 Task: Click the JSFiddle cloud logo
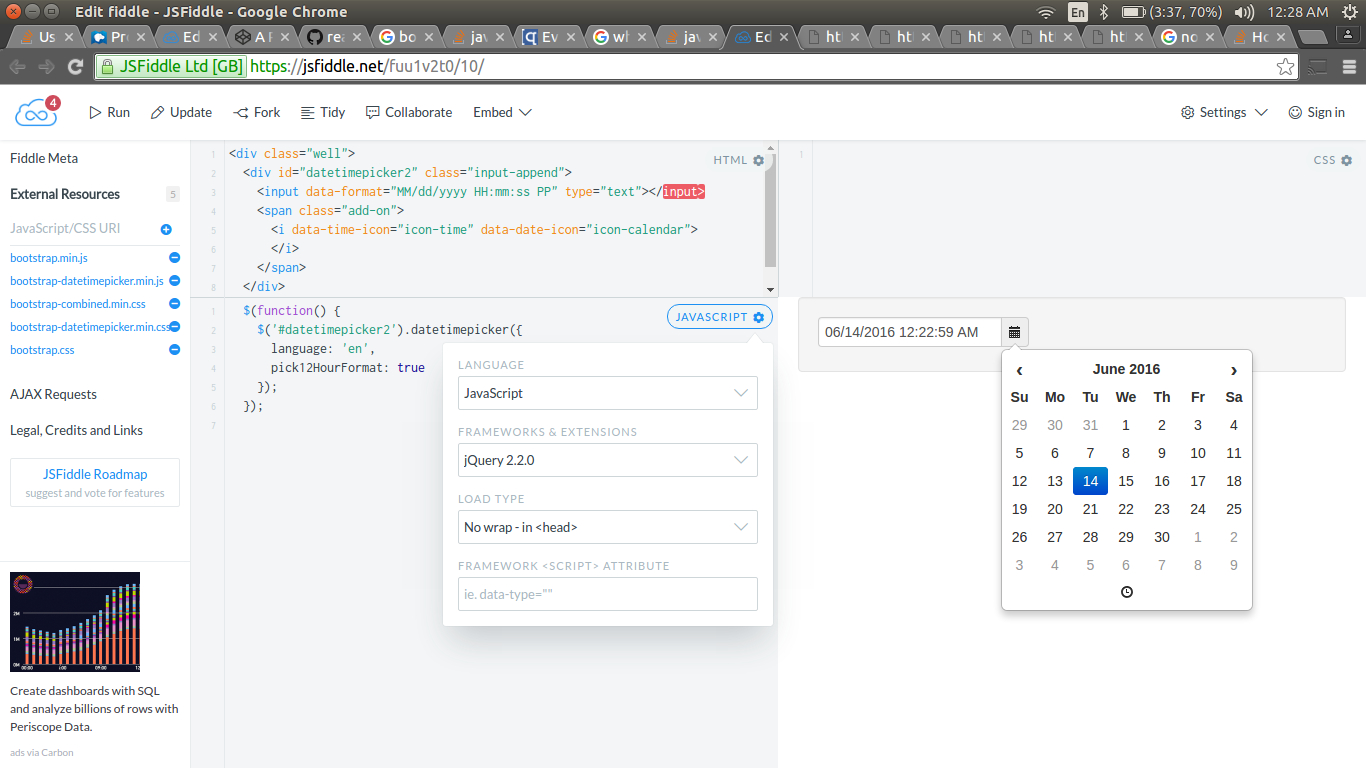(36, 111)
